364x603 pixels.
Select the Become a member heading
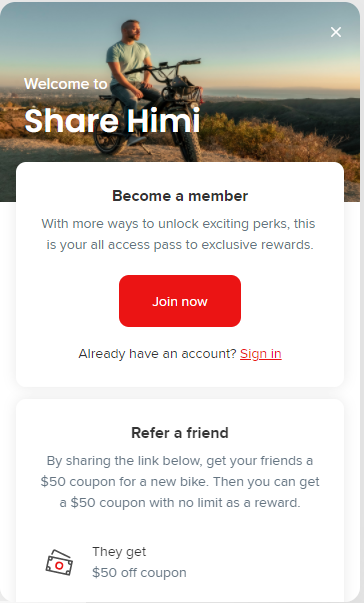(180, 196)
